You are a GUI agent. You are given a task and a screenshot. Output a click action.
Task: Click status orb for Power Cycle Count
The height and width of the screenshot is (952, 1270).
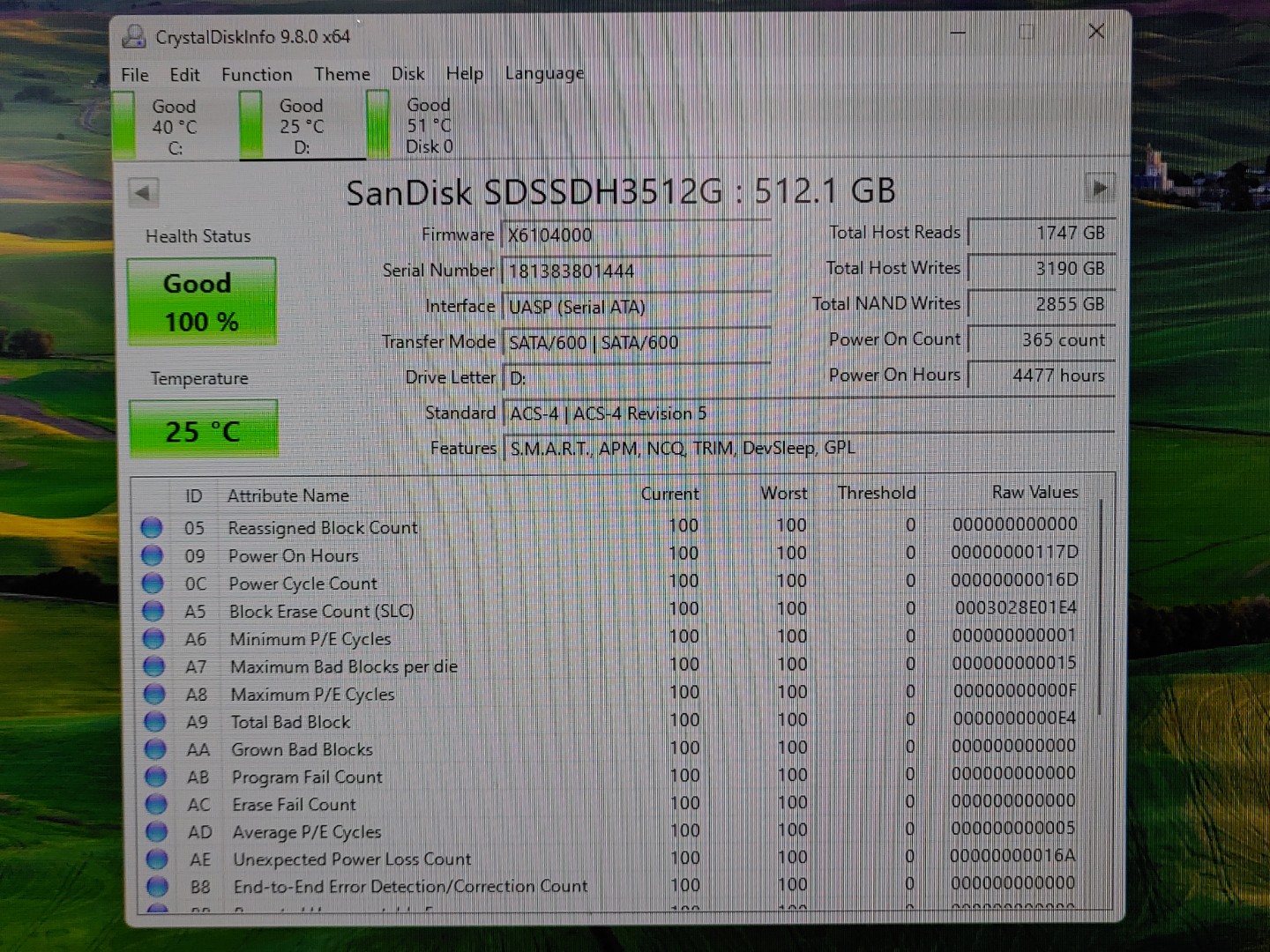click(153, 583)
